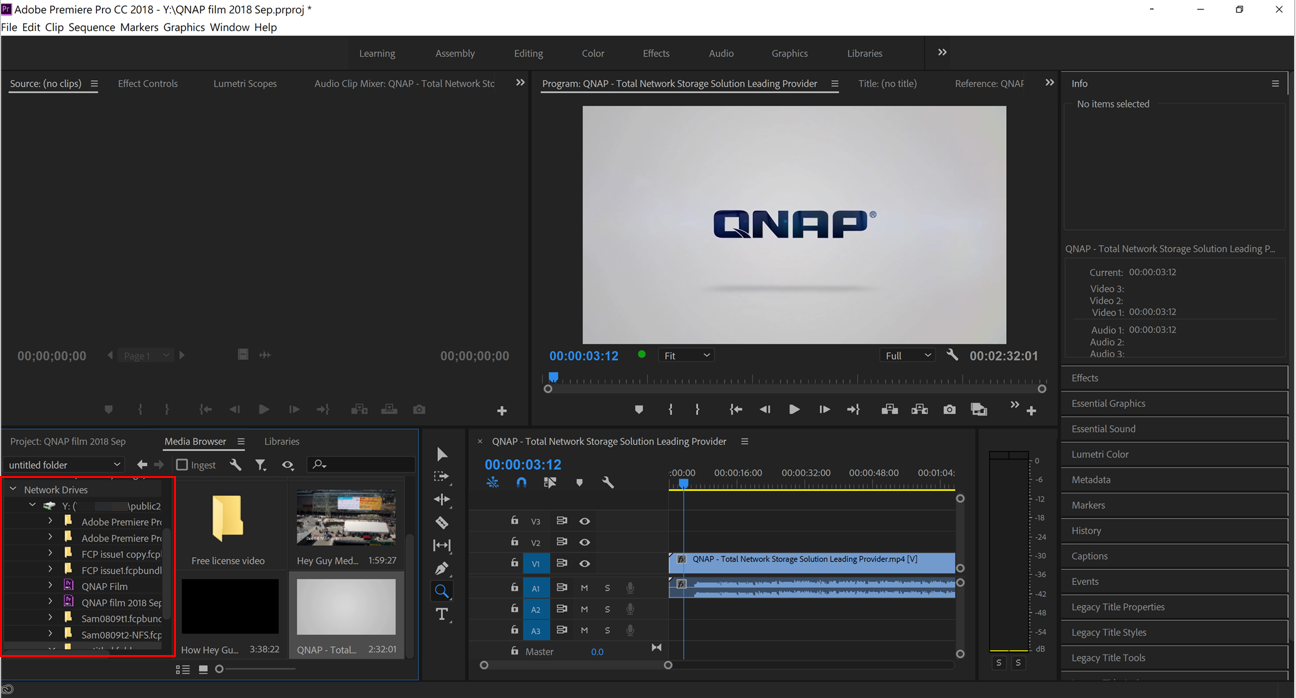Open the Full playback resolution dropdown

(x=908, y=355)
